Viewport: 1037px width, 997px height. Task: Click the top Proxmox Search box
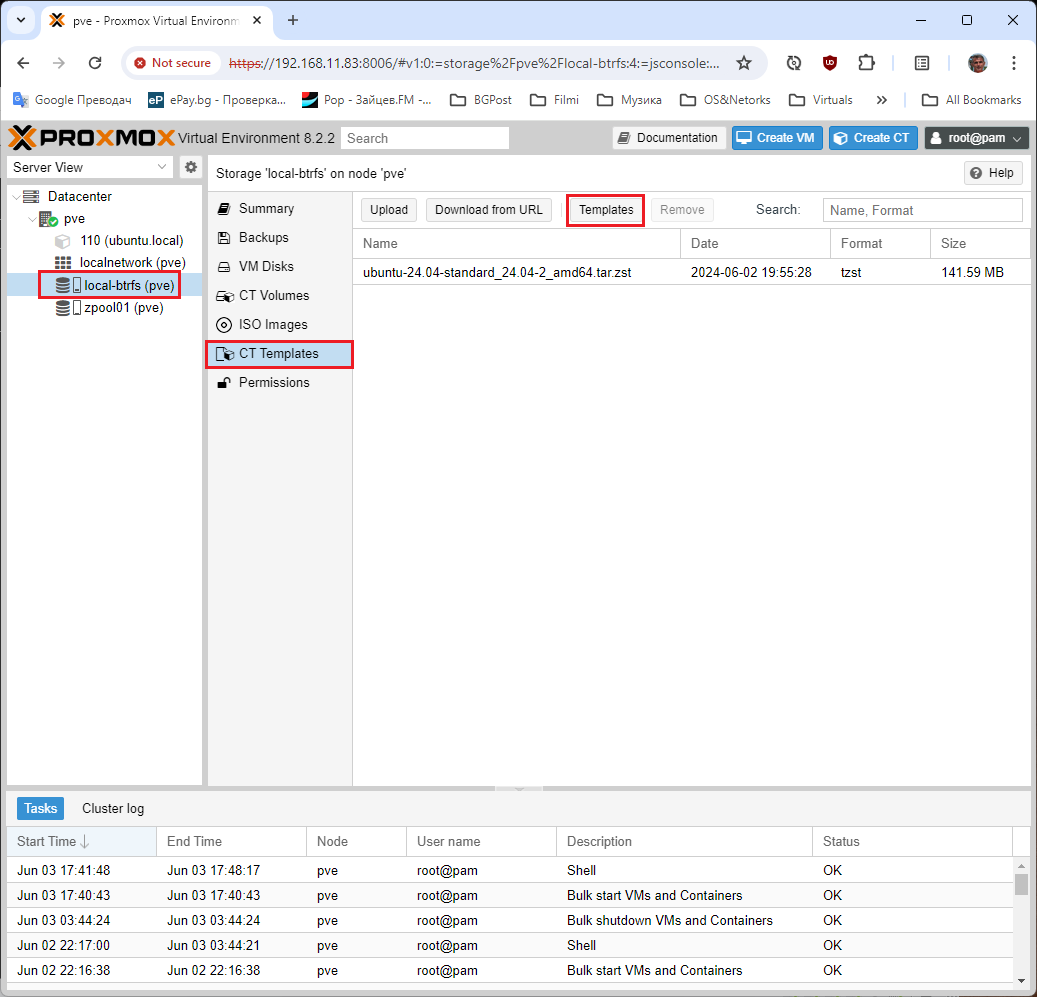point(425,138)
